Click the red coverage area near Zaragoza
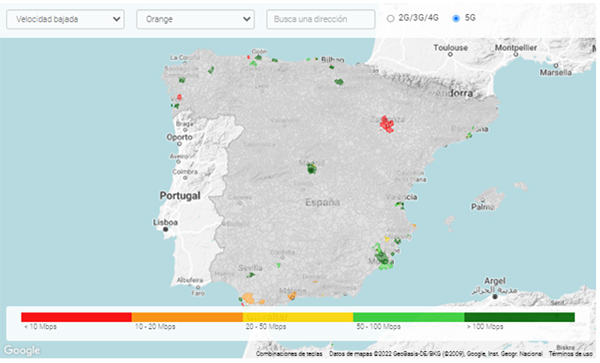 click(387, 124)
